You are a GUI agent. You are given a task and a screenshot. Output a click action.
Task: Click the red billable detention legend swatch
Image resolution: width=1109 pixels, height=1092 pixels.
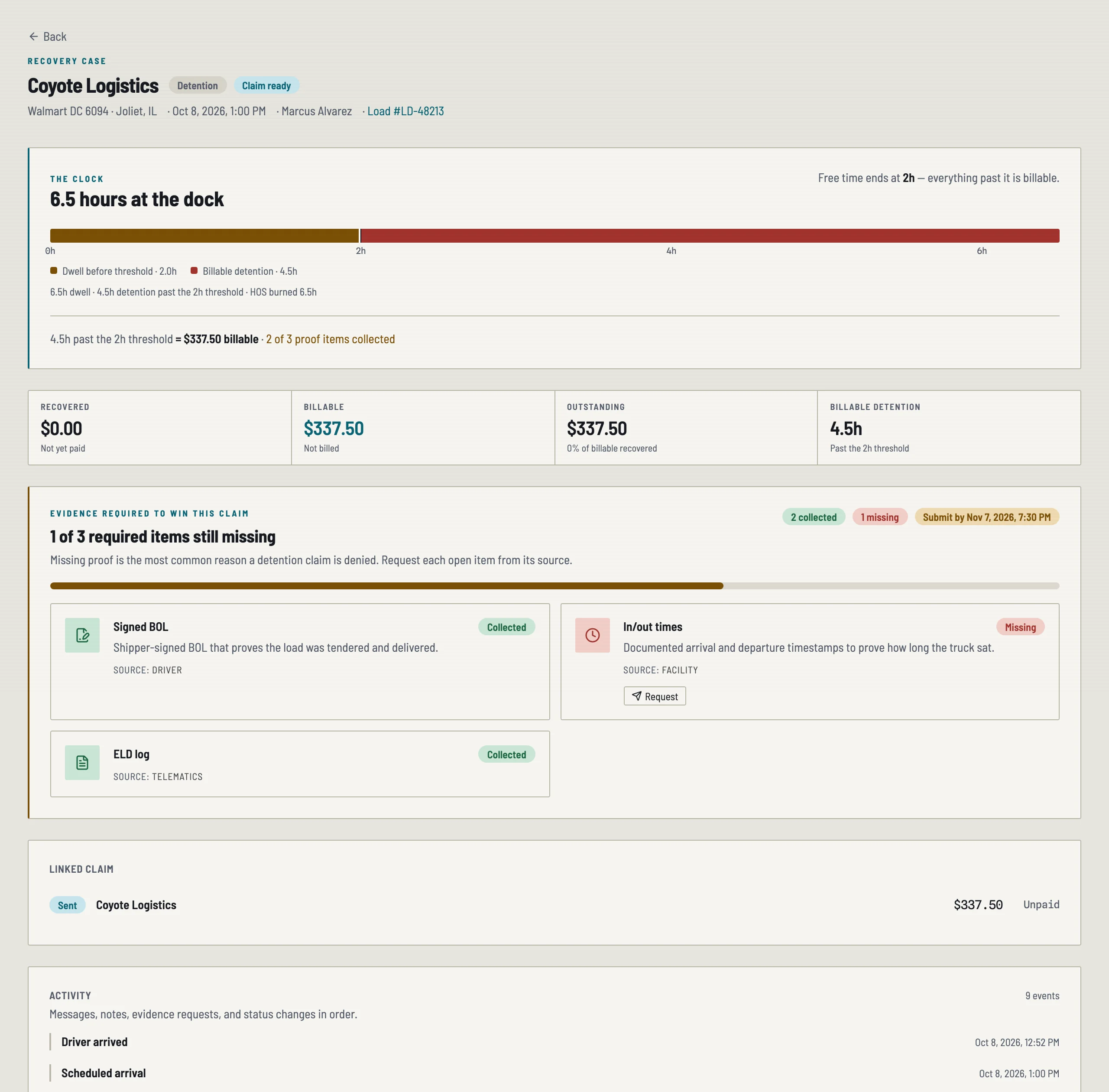point(194,271)
